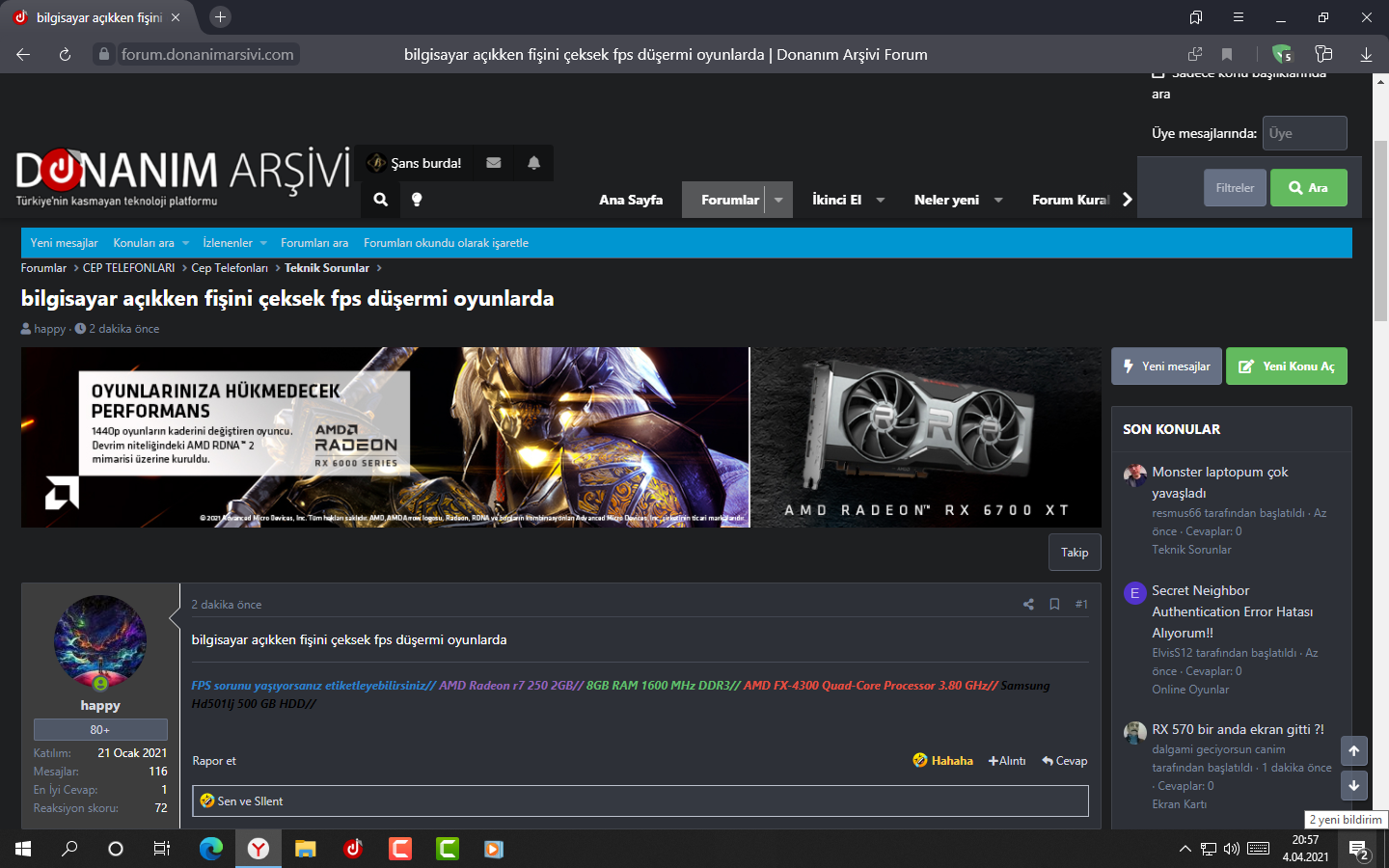
Task: Click Forumları okundu olarak işaretle
Action: click(446, 243)
